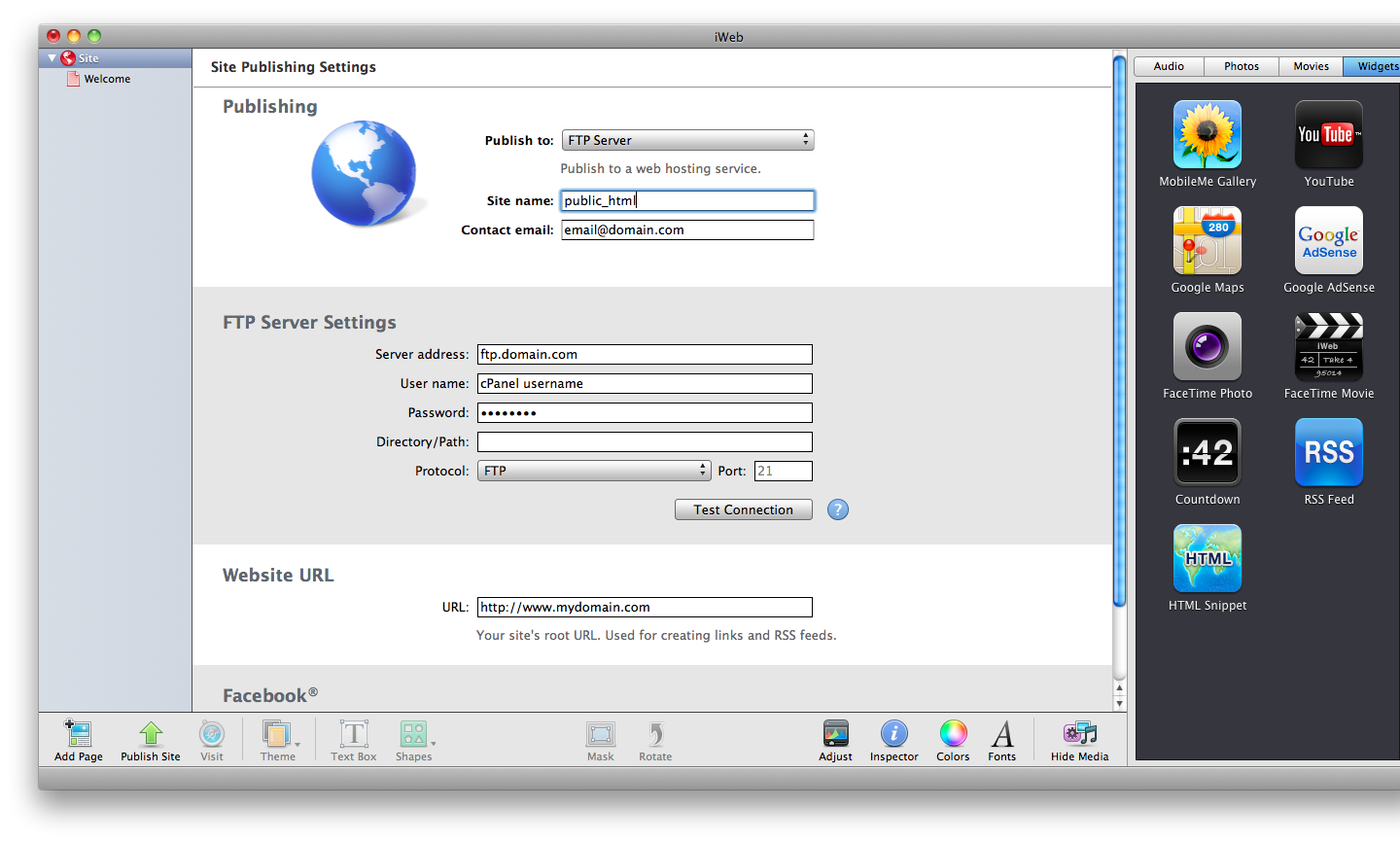Open the Inspector panel
1400x843 pixels.
coord(893,735)
